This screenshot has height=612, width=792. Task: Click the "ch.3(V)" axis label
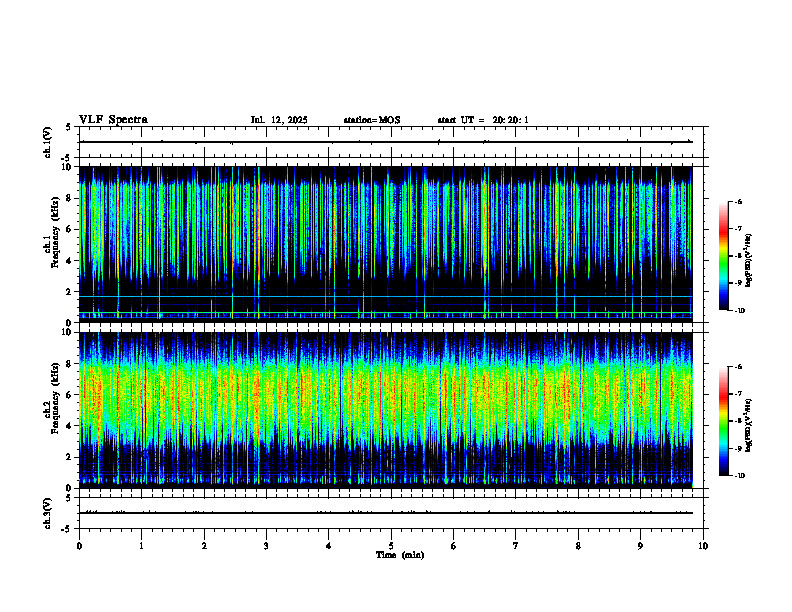click(x=48, y=513)
